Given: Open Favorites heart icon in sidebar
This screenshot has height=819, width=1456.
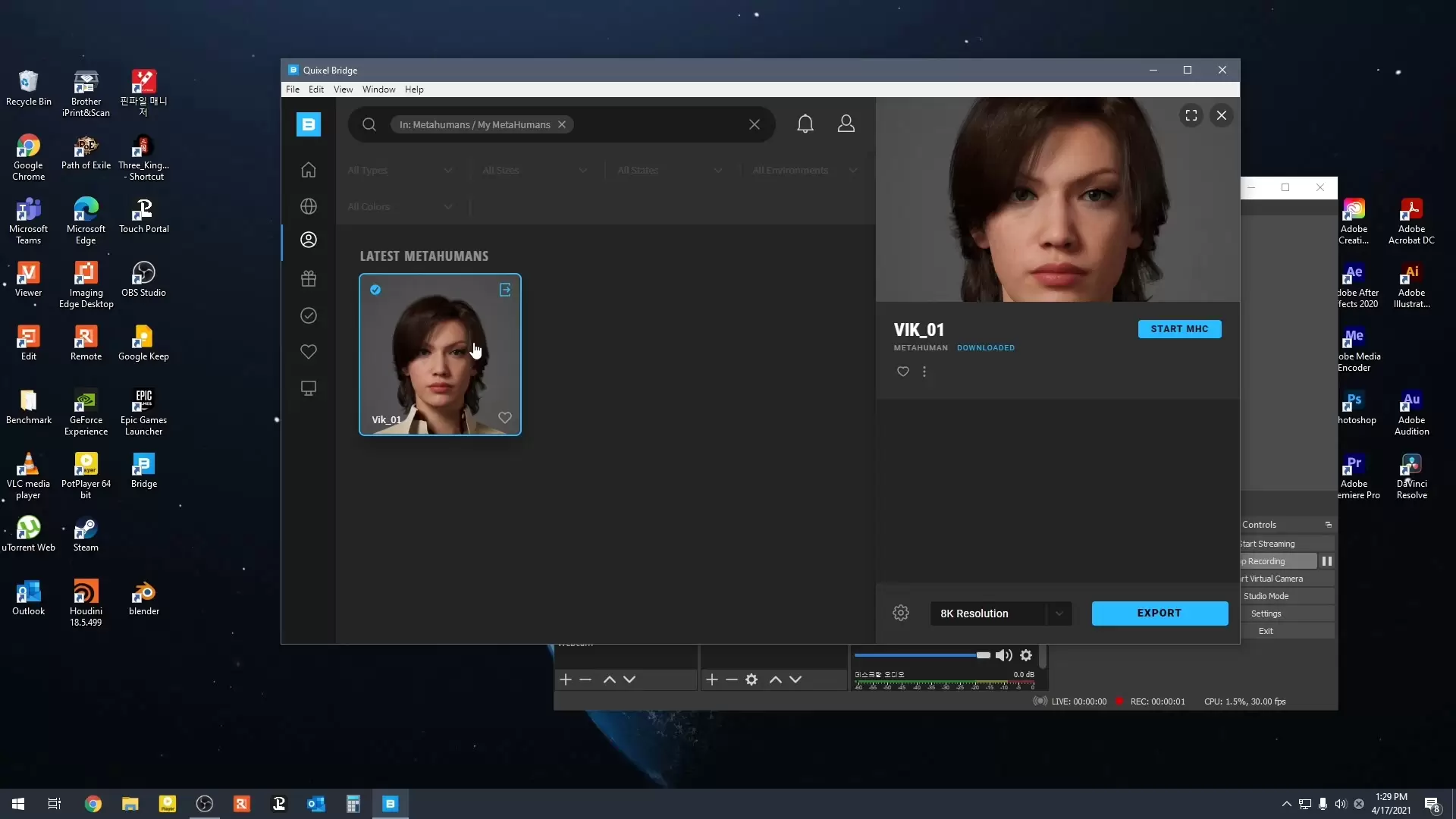Looking at the screenshot, I should click(x=308, y=352).
